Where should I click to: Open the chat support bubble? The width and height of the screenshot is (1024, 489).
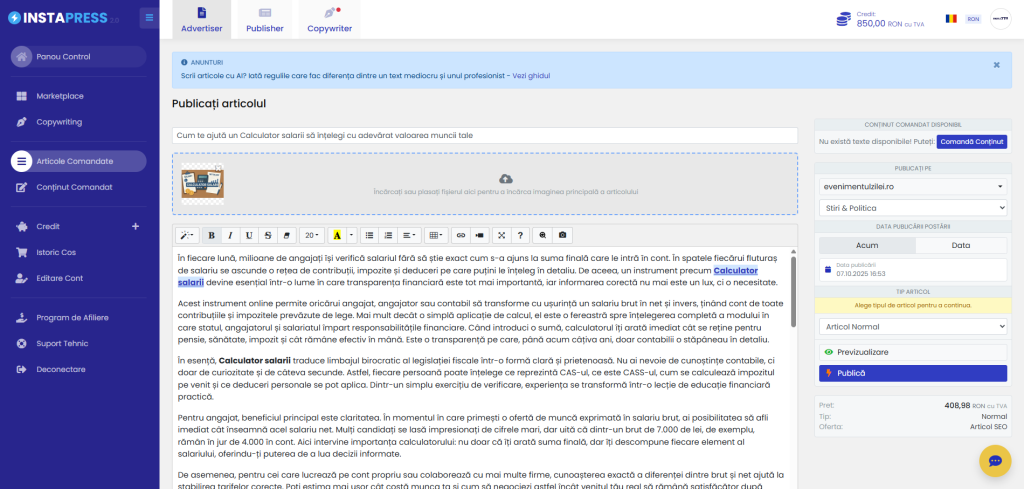995,460
